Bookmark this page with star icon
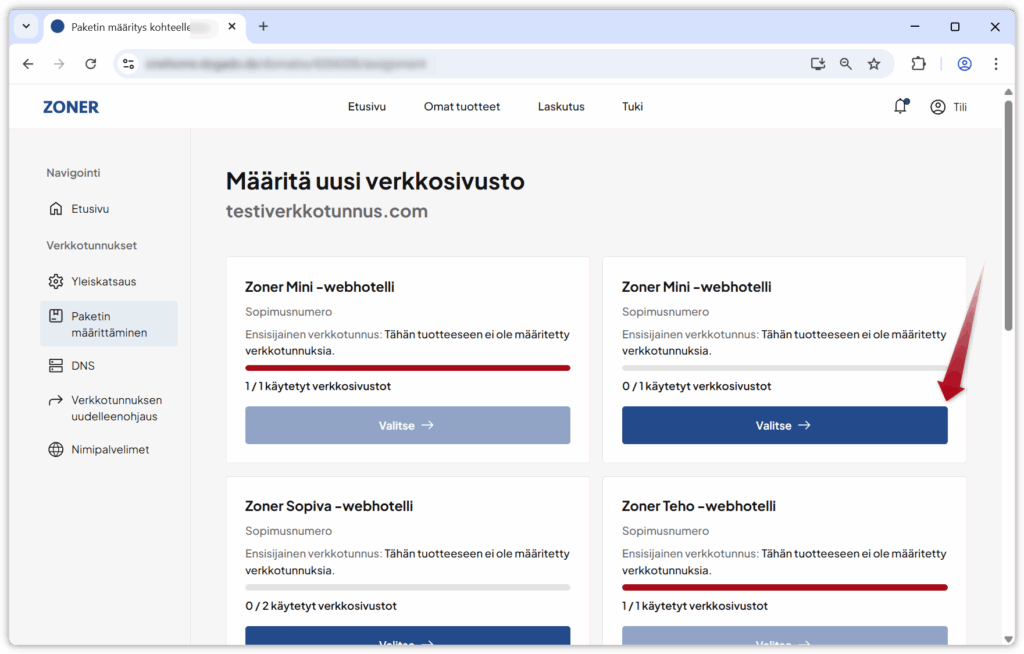1024x654 pixels. coord(874,64)
